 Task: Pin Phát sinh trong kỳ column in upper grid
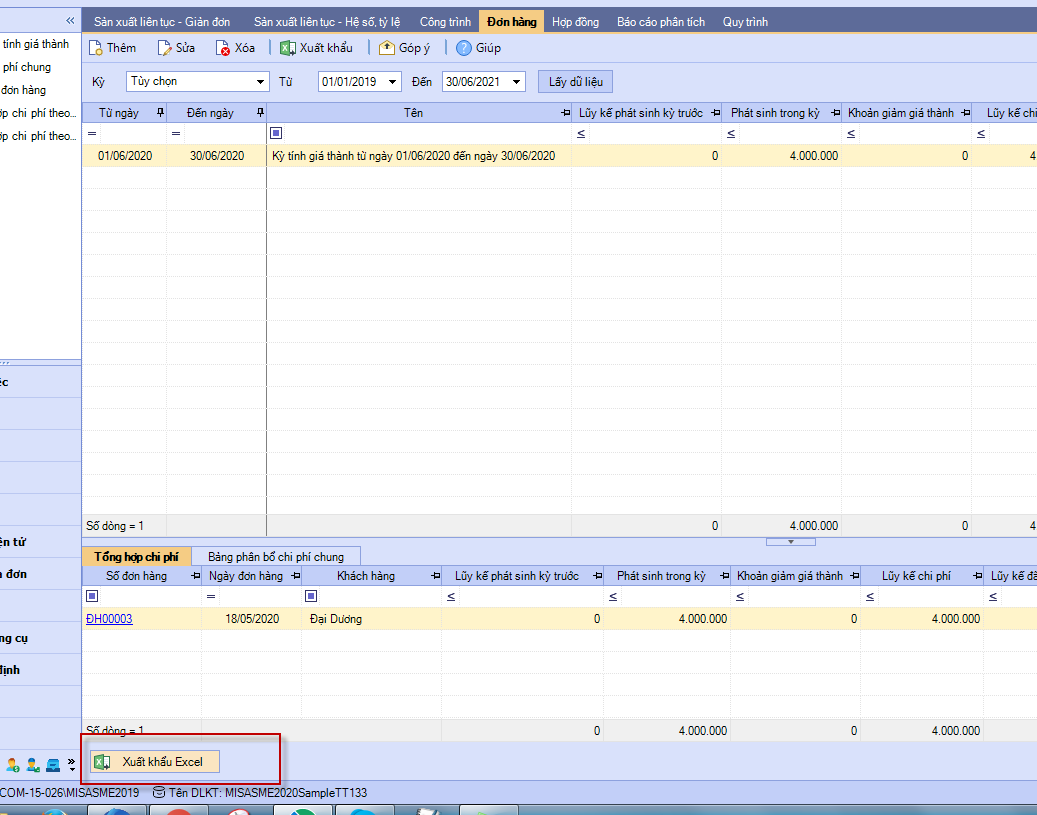(x=835, y=113)
